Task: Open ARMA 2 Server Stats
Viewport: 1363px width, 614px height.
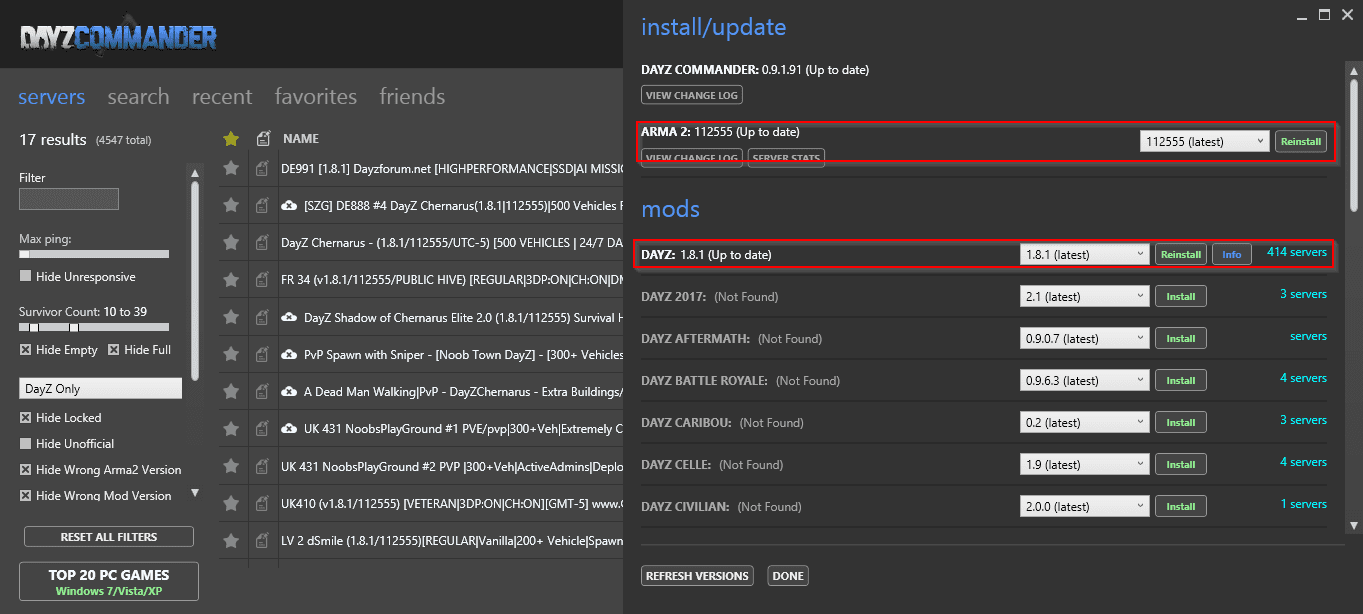Action: [x=786, y=158]
